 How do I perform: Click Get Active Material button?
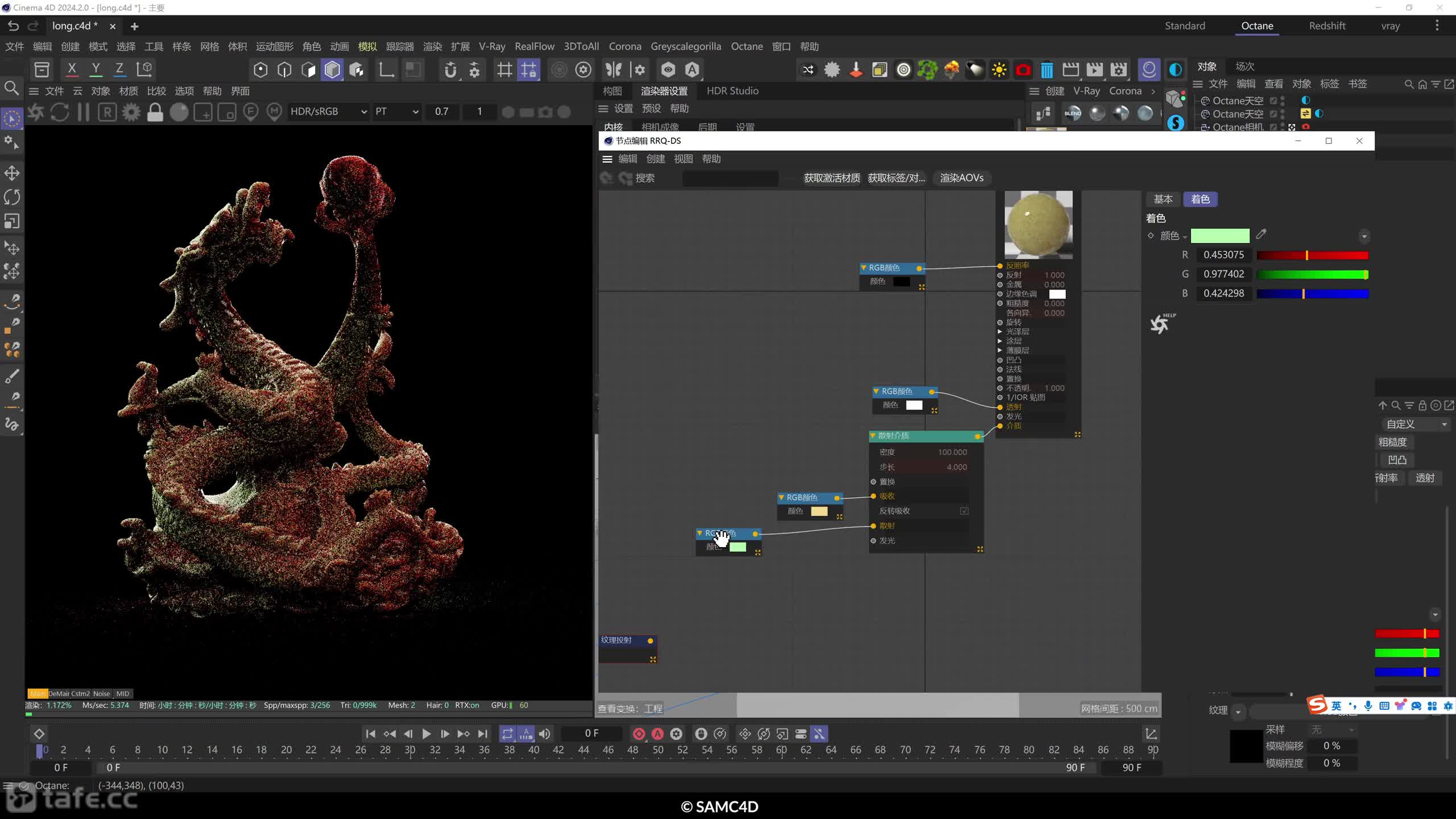pyautogui.click(x=832, y=178)
